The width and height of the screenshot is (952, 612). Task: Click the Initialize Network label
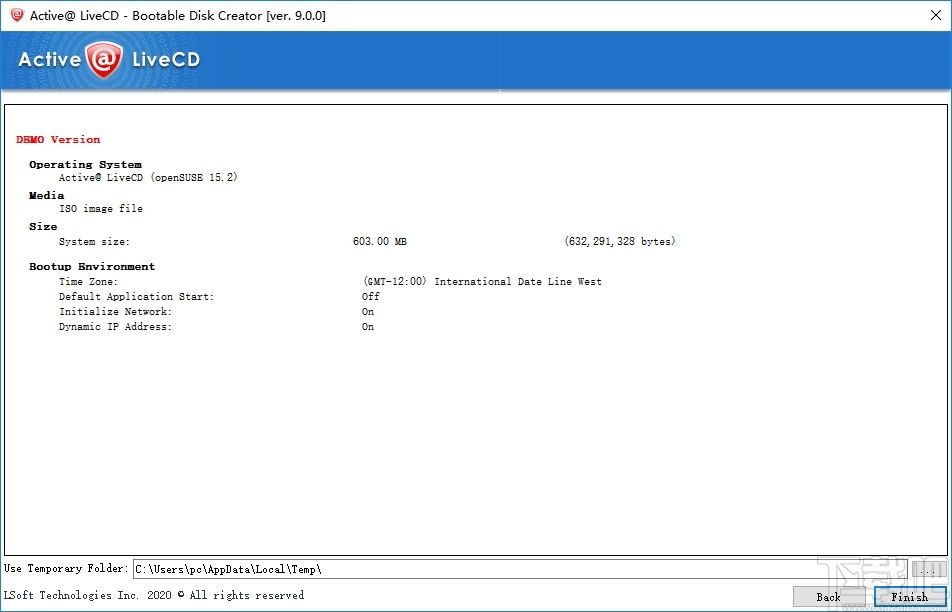tap(115, 311)
